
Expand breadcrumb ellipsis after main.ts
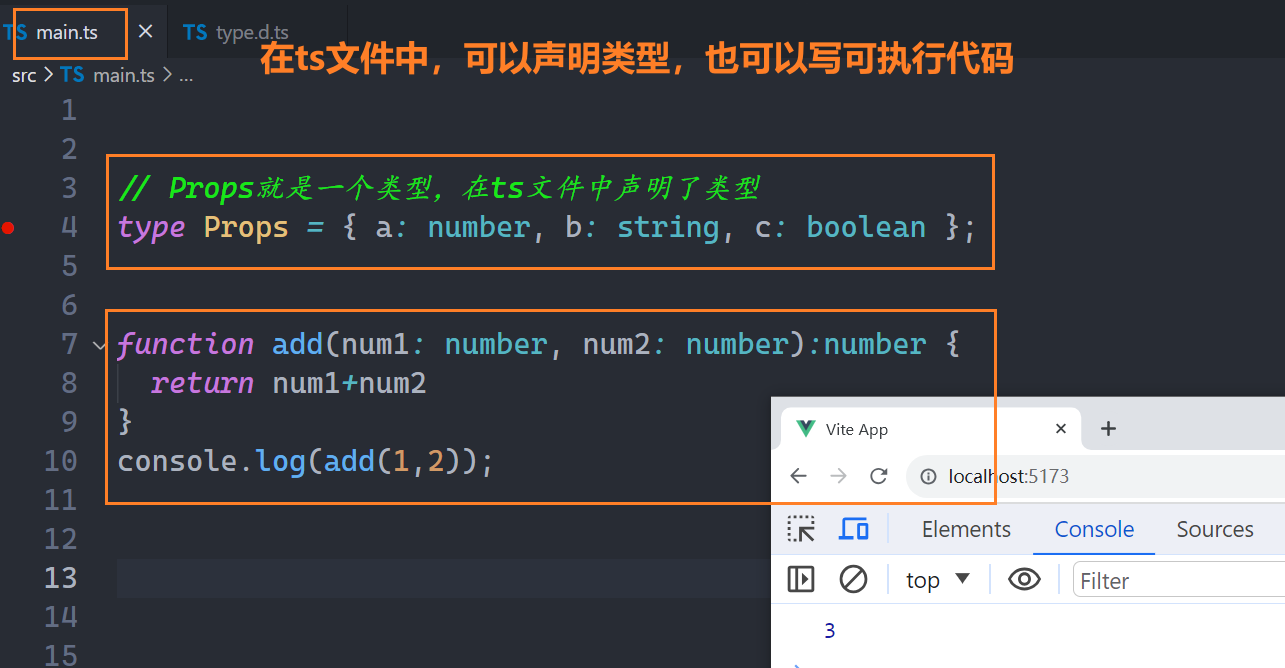point(186,75)
